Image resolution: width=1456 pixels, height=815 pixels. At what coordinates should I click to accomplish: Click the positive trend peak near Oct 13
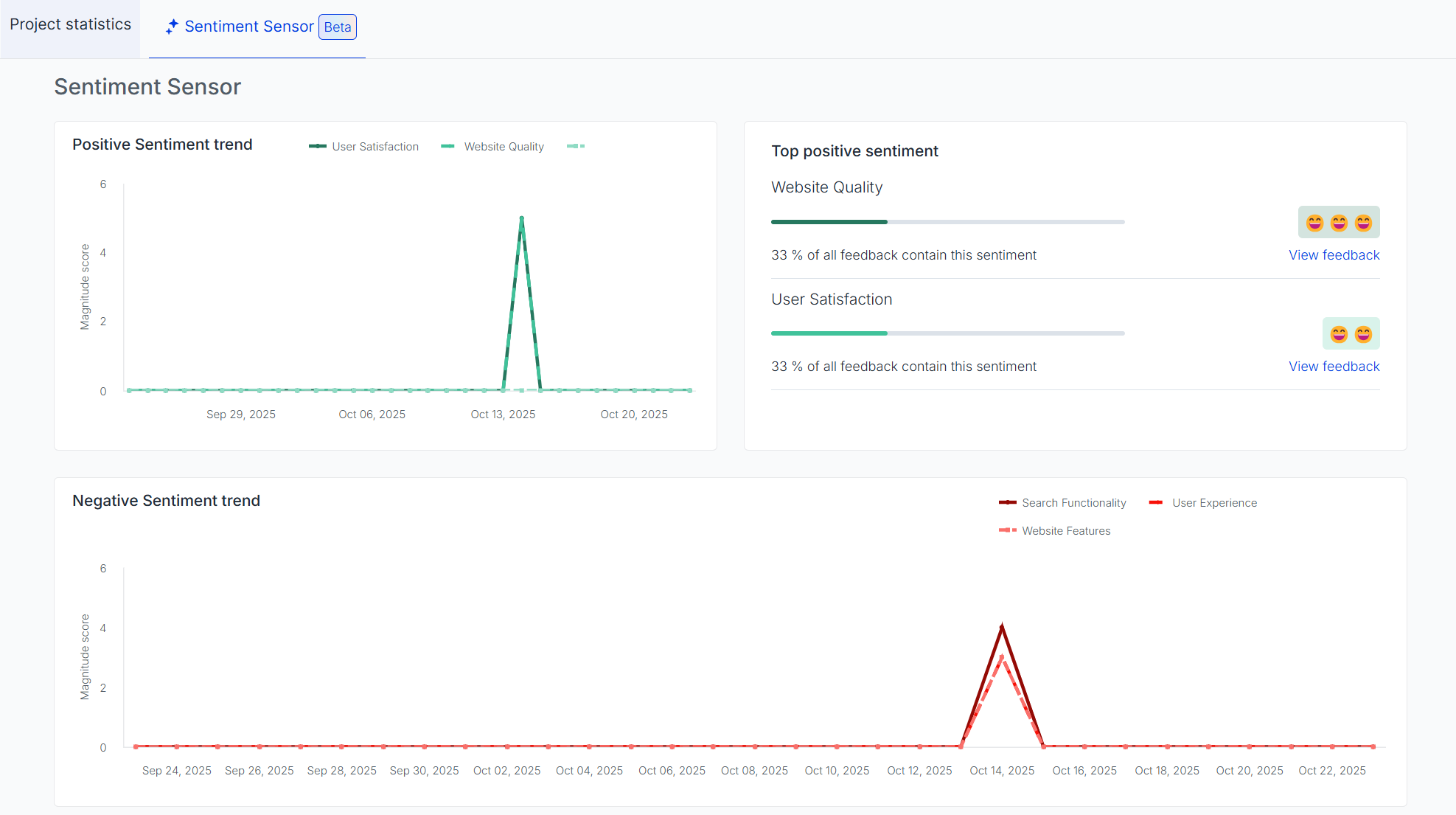[x=521, y=218]
